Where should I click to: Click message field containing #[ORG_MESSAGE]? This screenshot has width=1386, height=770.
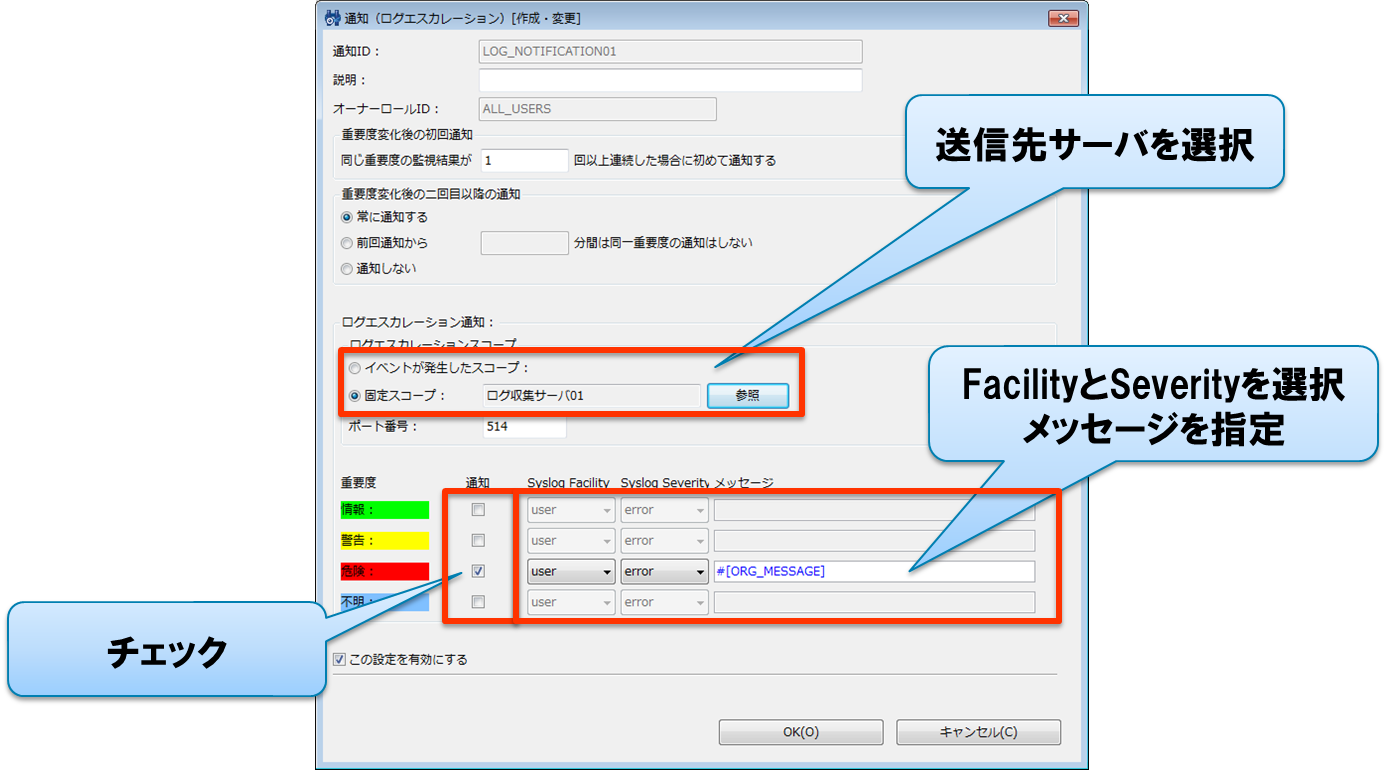coord(874,572)
